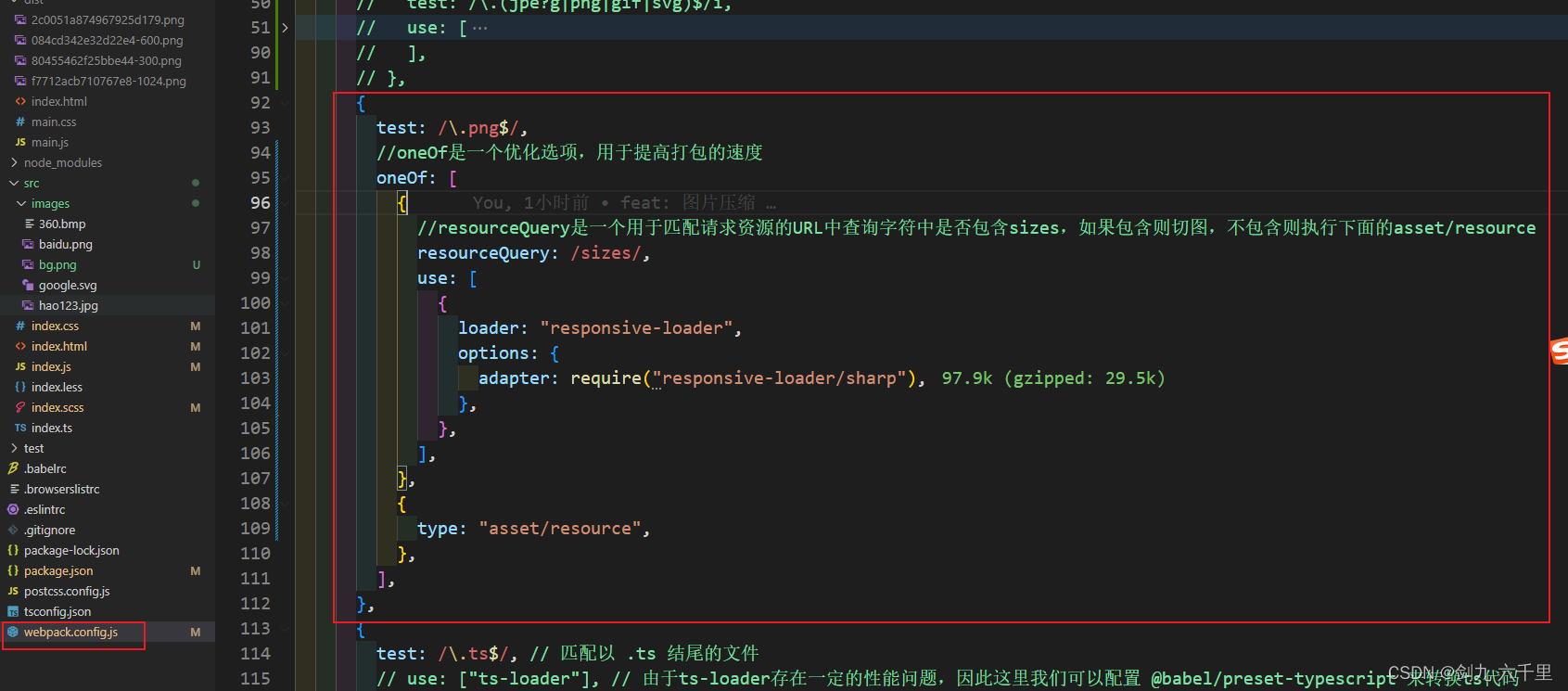1568x691 pixels.
Task: Collapse the src folder chevron
Action: point(14,183)
